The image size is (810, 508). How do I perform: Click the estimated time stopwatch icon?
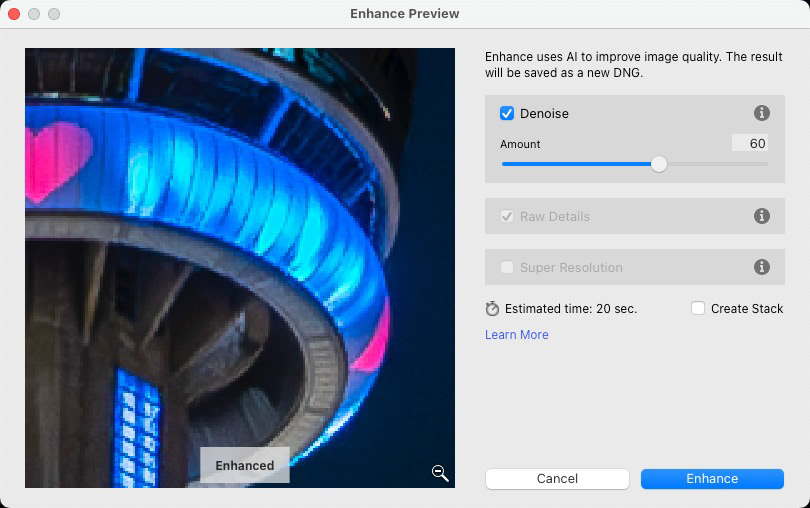pyautogui.click(x=492, y=309)
